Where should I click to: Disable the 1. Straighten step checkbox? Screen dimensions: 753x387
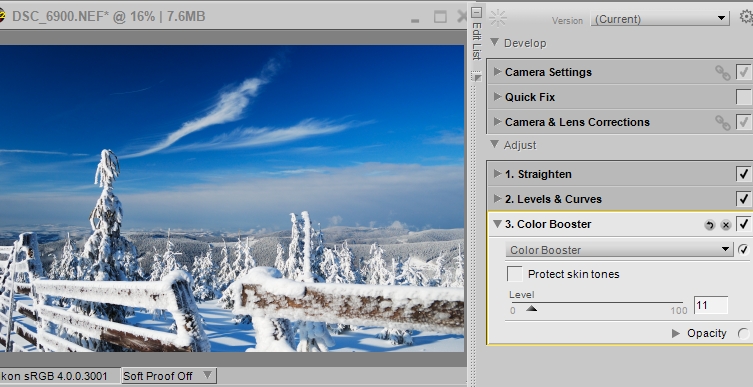[x=744, y=174]
